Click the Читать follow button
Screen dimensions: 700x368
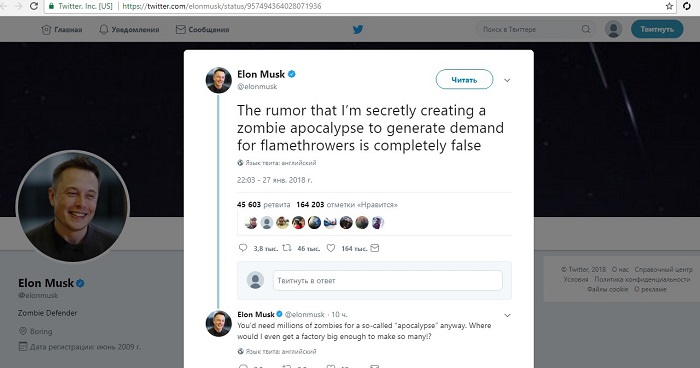(x=464, y=79)
